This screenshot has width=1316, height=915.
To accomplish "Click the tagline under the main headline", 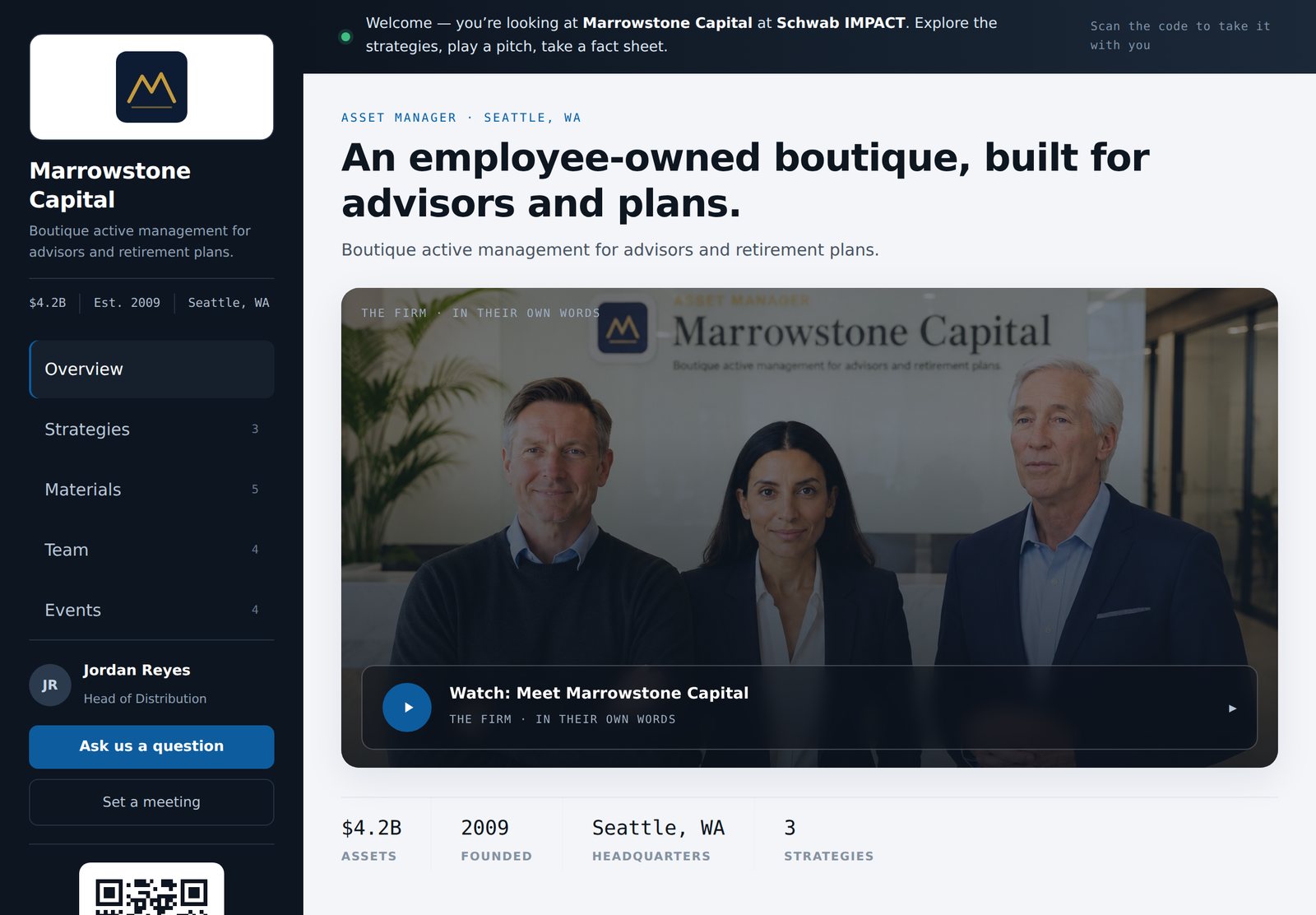I will click(x=610, y=249).
